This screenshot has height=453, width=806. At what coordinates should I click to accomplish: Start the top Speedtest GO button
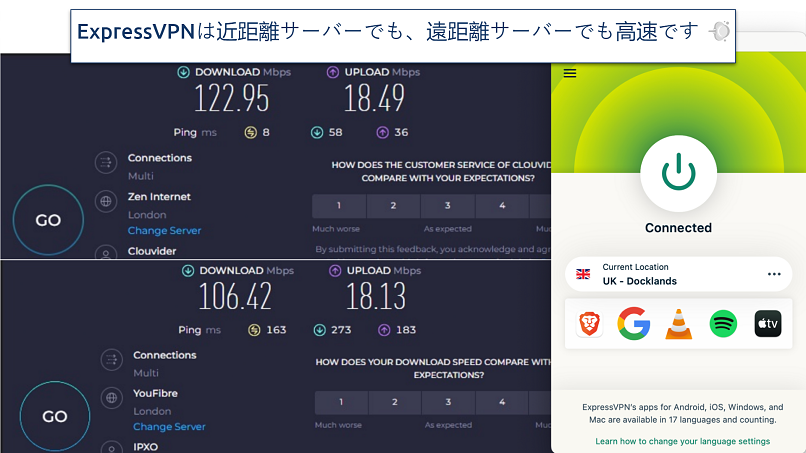click(x=48, y=220)
